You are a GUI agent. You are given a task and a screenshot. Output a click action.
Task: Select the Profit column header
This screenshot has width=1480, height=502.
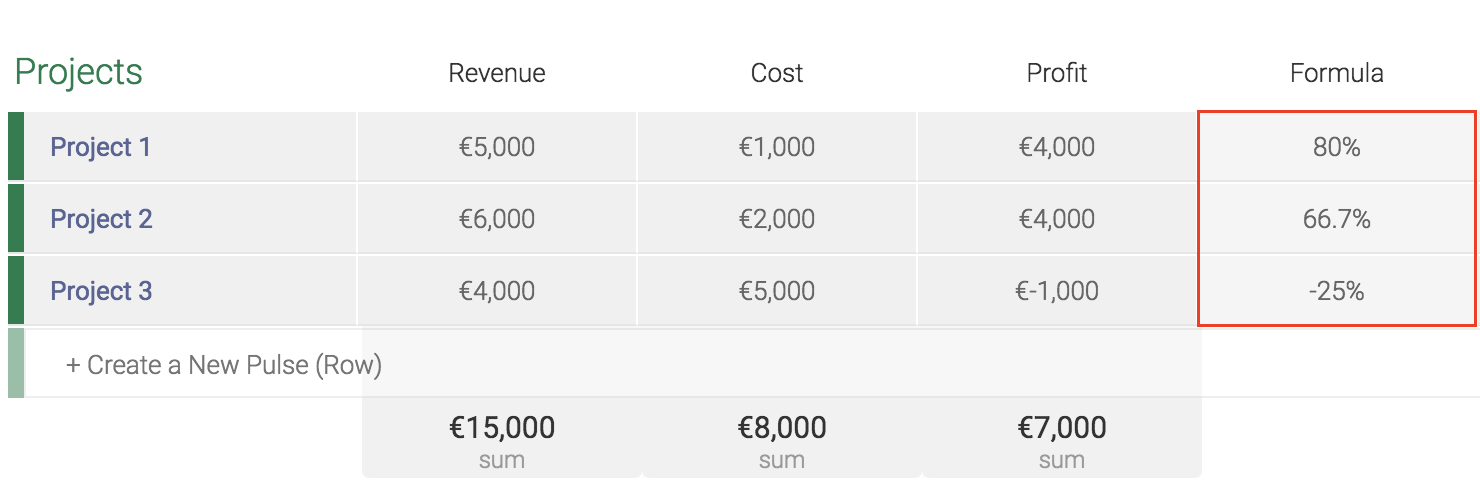[1057, 73]
